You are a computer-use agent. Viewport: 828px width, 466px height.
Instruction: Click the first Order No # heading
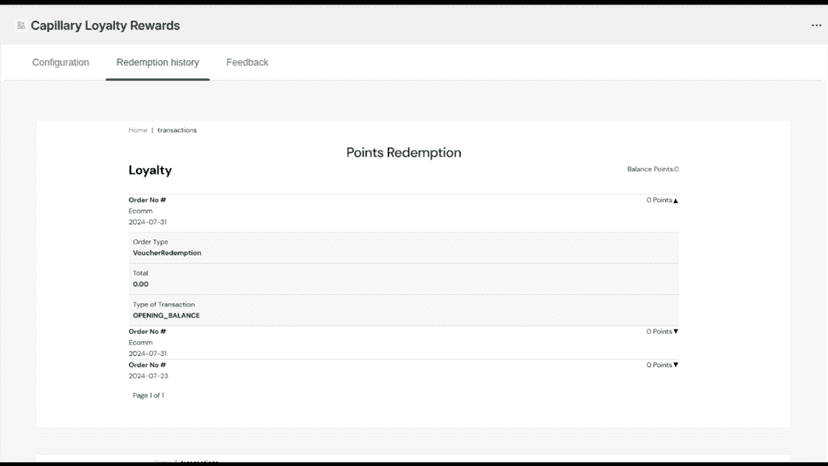click(x=147, y=200)
